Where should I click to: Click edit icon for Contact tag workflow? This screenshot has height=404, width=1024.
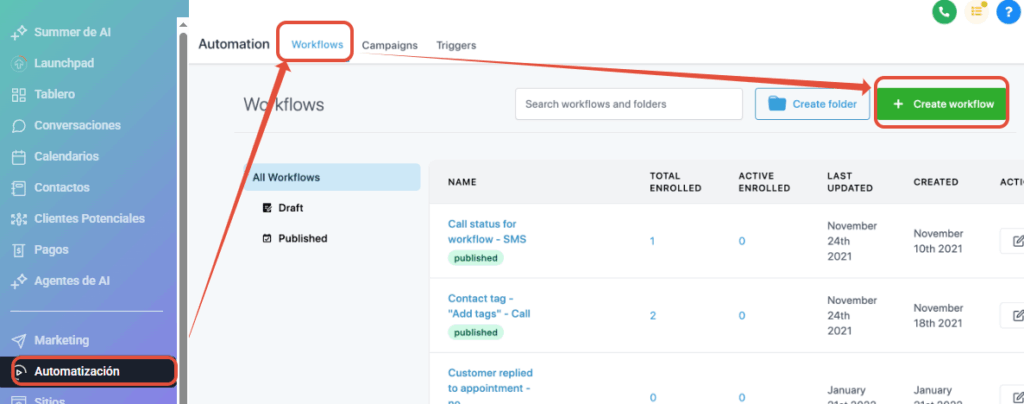1016,316
